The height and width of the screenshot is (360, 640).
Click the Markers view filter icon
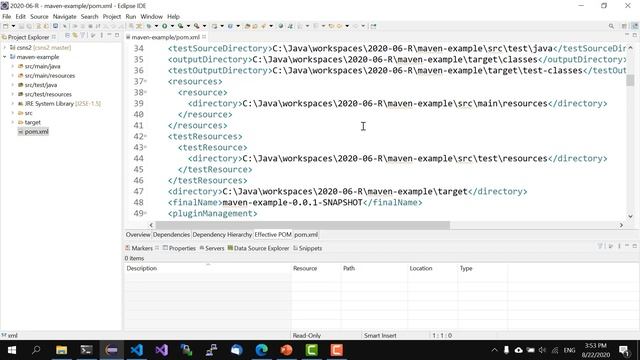coord(600,246)
